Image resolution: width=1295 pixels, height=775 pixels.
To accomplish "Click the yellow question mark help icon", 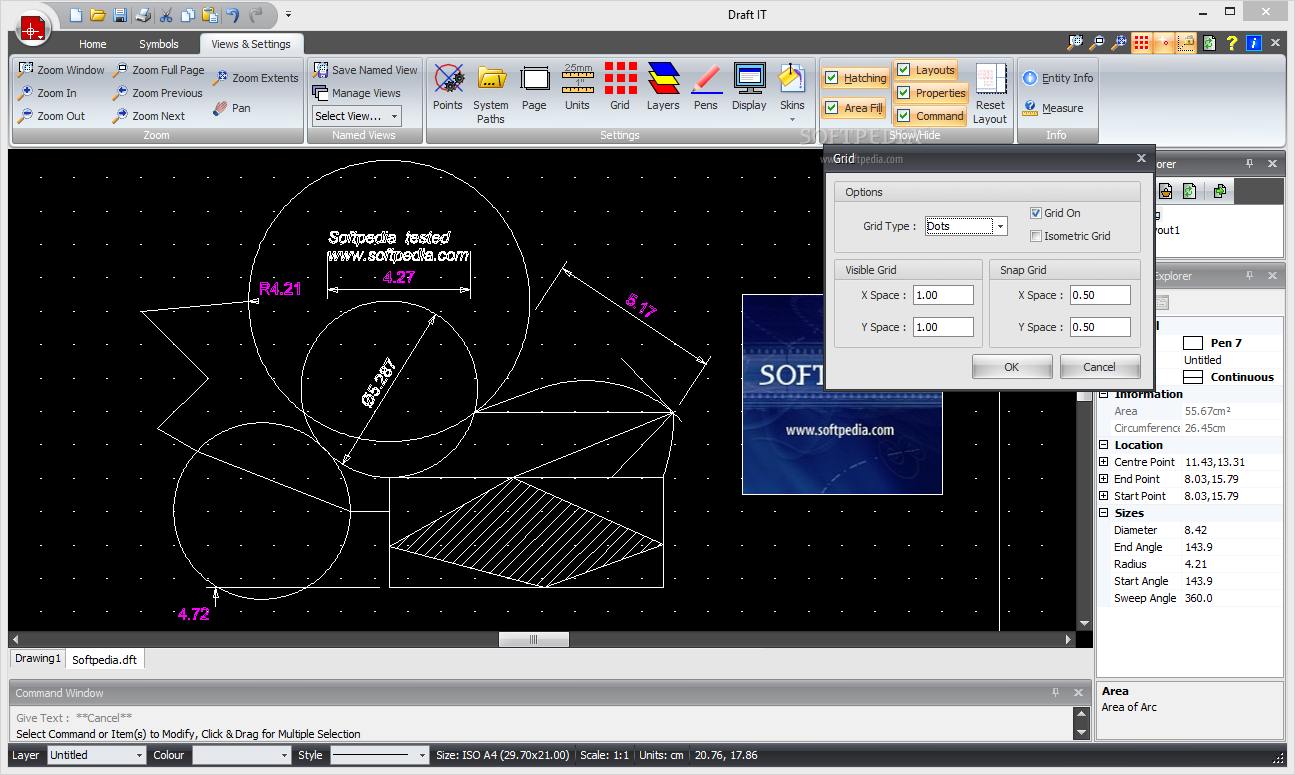I will pyautogui.click(x=1232, y=43).
